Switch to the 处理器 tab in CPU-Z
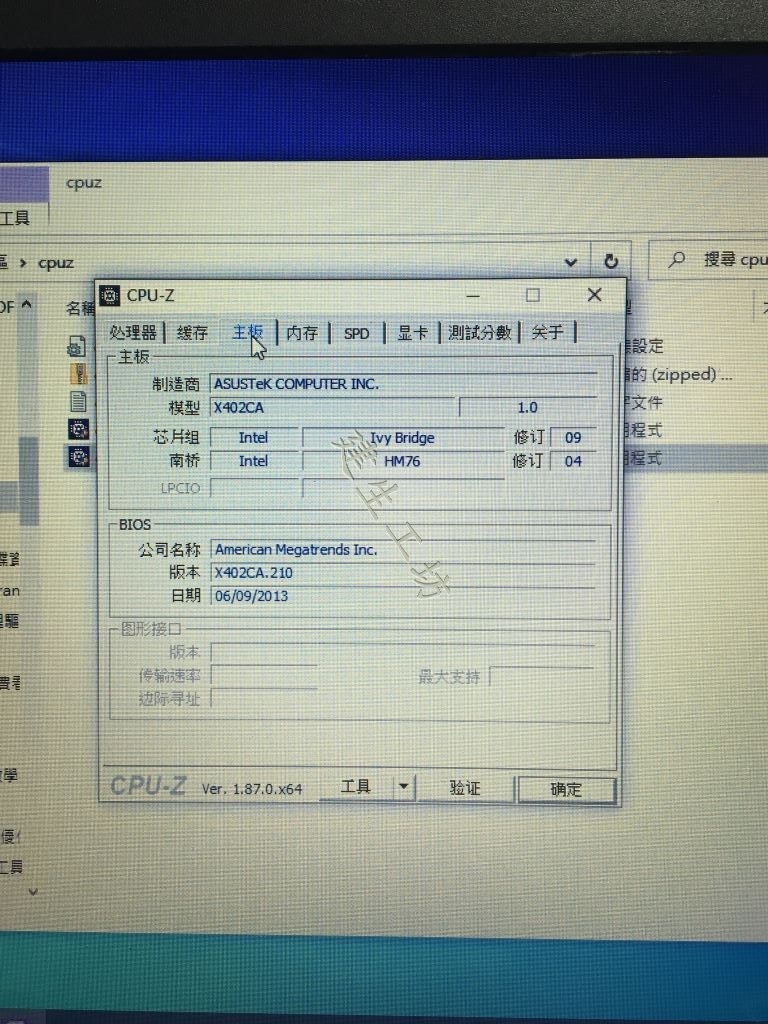Viewport: 768px width, 1024px height. coord(133,332)
